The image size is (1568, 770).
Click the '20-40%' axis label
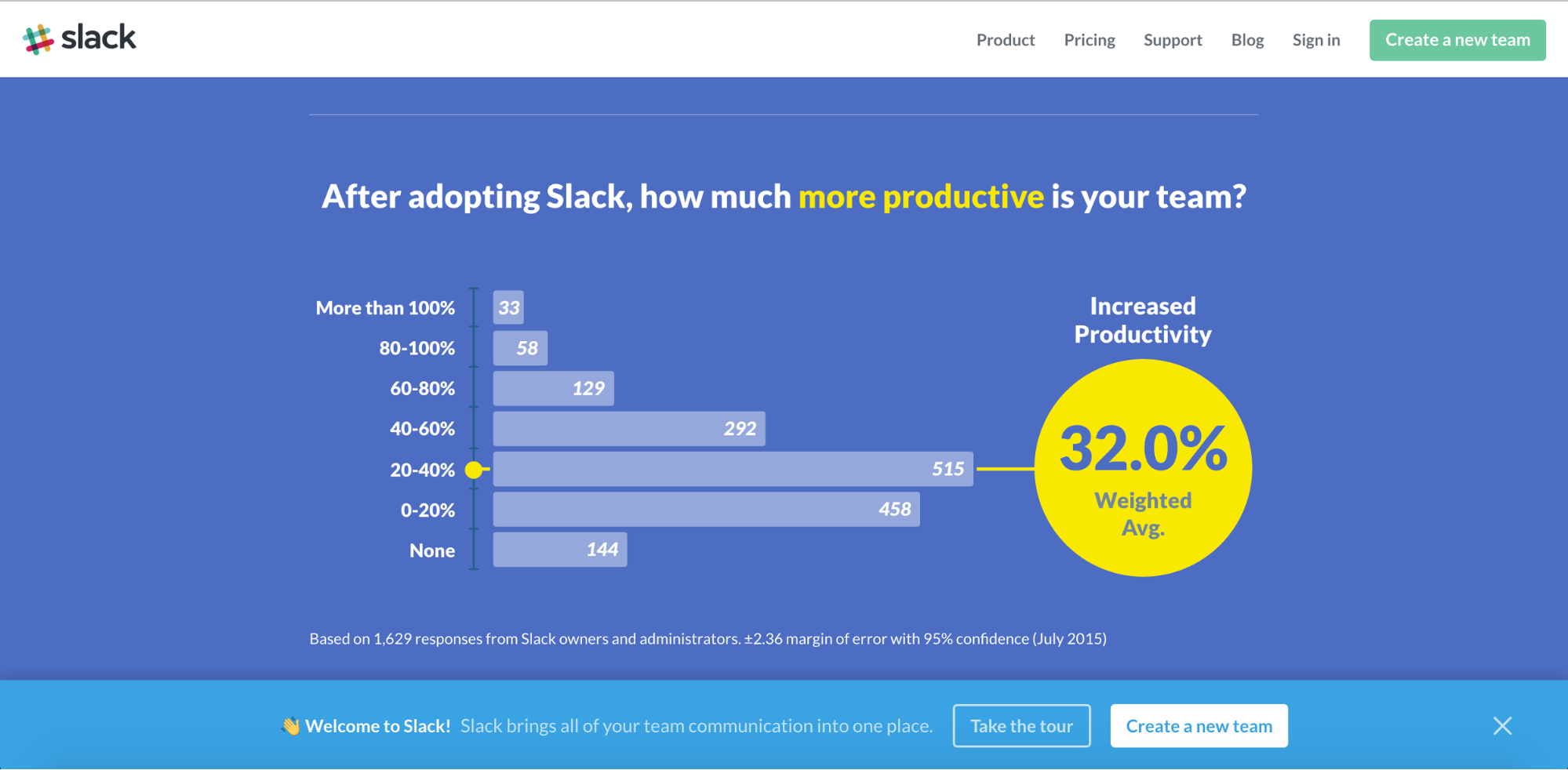(422, 470)
